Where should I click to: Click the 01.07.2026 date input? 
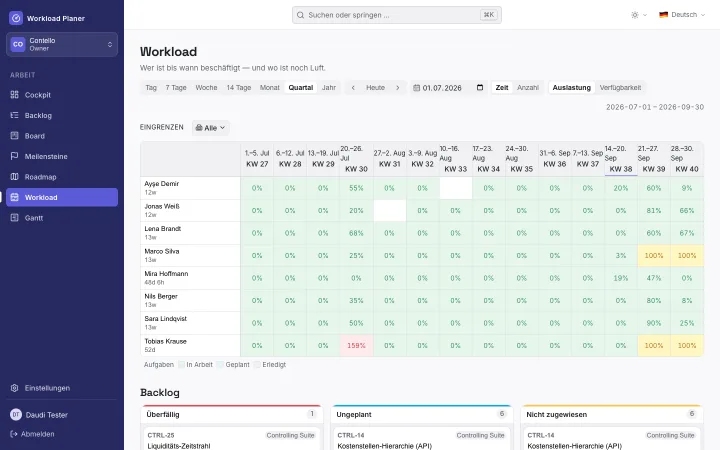pos(448,88)
